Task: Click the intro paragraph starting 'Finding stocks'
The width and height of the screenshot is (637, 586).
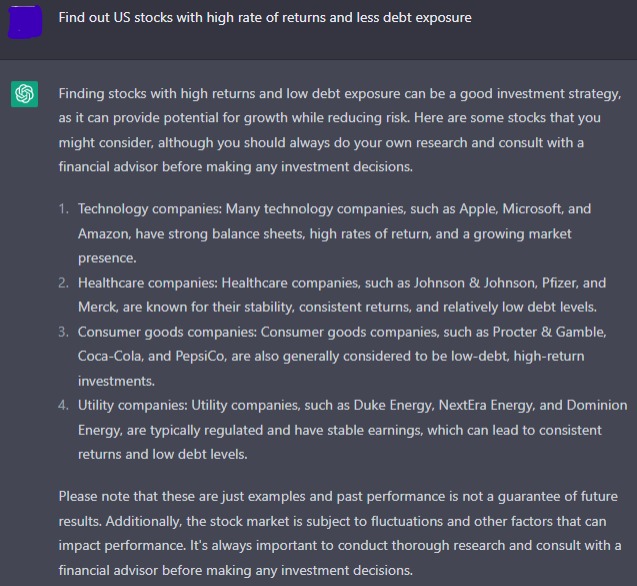Action: pyautogui.click(x=340, y=130)
